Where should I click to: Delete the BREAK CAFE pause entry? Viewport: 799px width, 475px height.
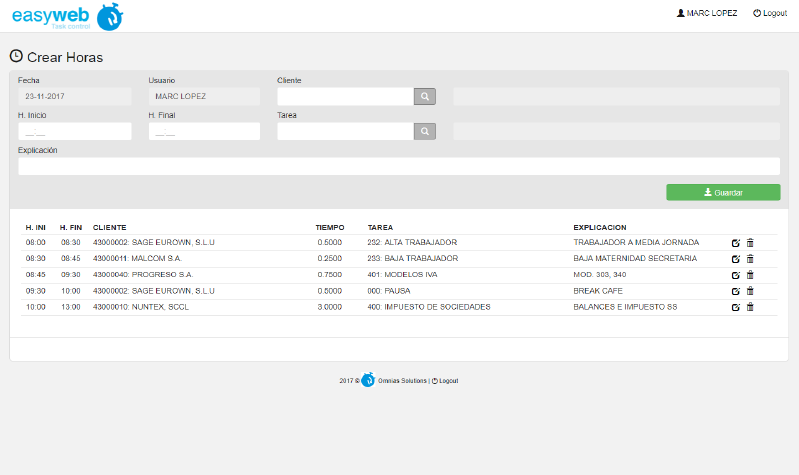click(x=750, y=291)
